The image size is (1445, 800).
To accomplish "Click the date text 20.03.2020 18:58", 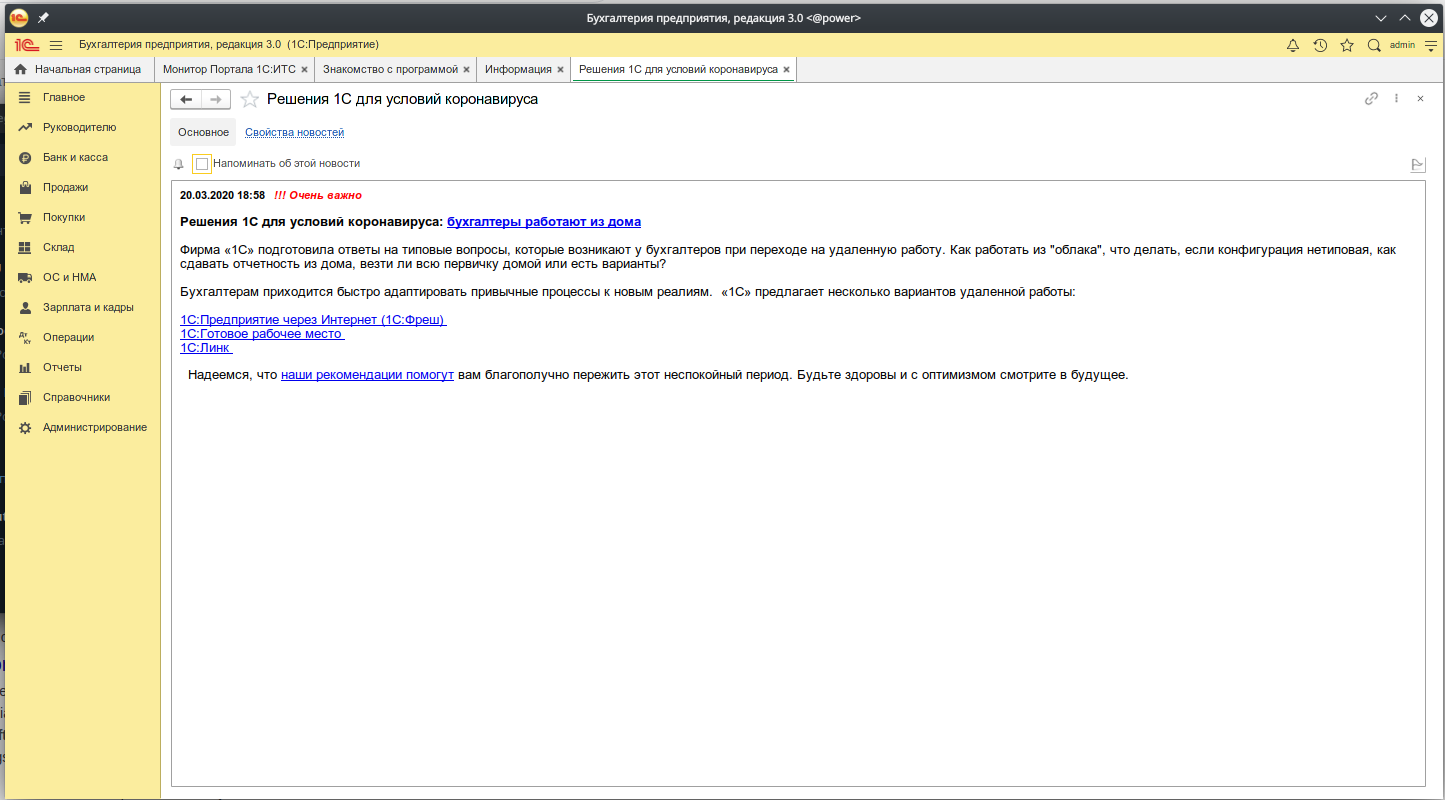I will point(222,196).
